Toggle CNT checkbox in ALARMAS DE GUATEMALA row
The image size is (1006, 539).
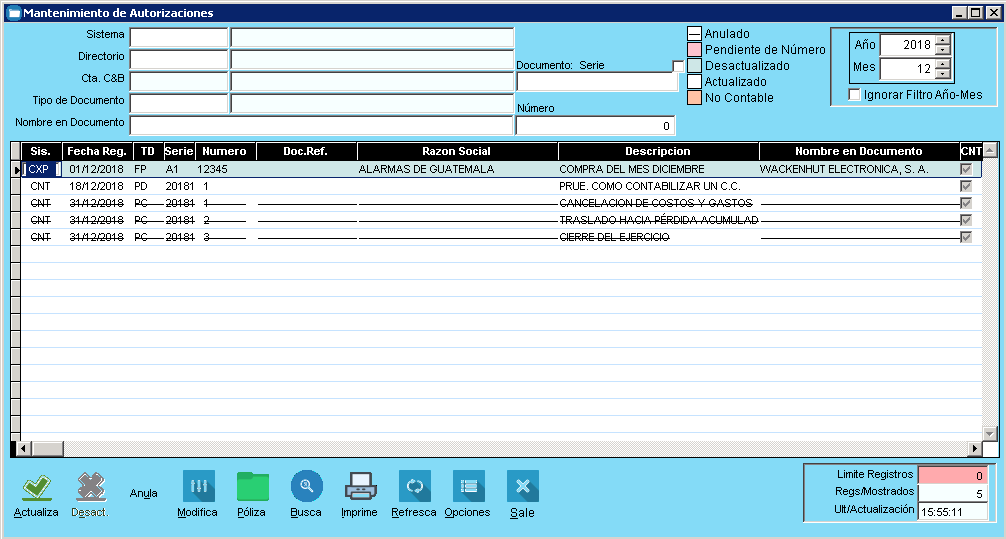[x=966, y=169]
